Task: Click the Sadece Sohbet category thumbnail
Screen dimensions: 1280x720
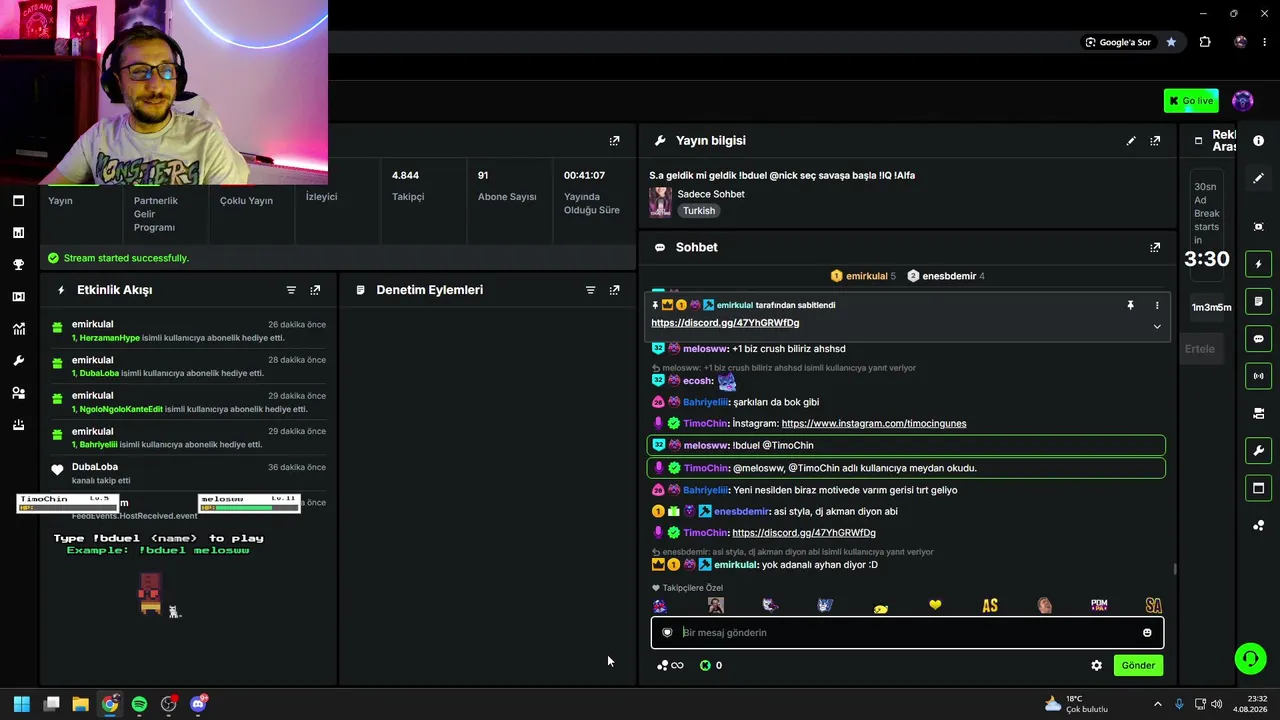Action: coord(660,202)
